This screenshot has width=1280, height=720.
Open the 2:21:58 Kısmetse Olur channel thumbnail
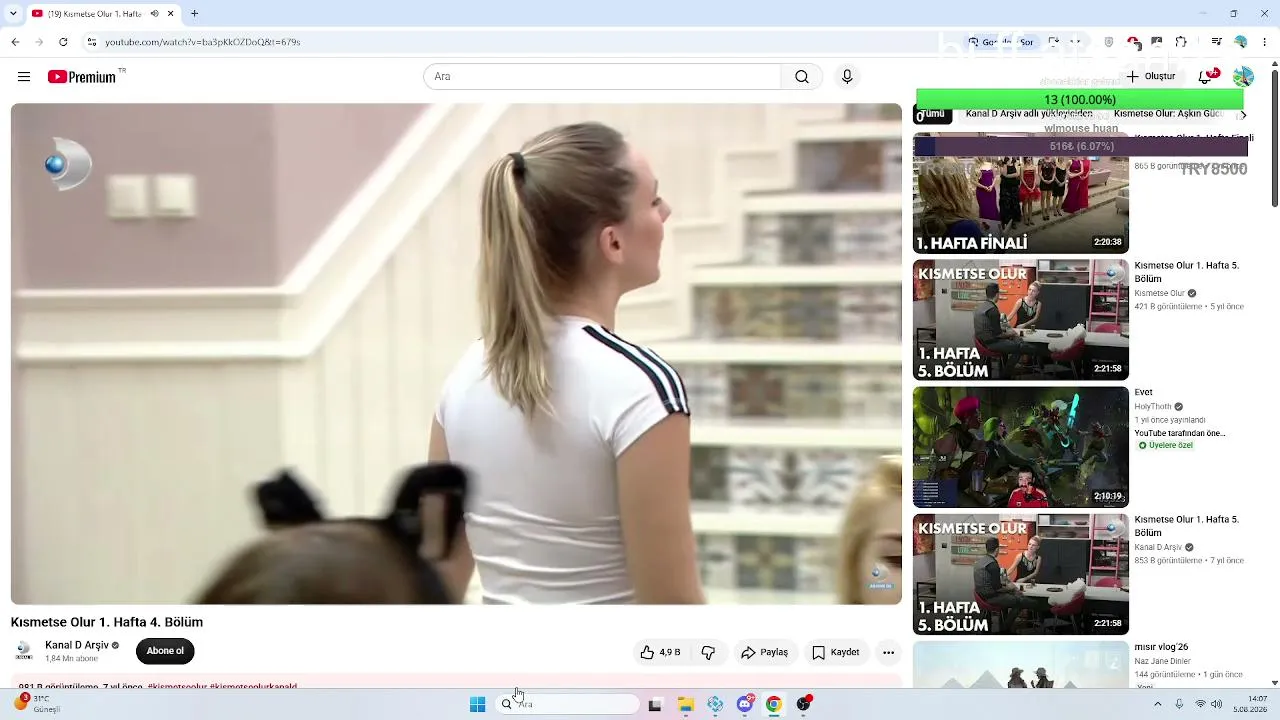coord(1021,320)
